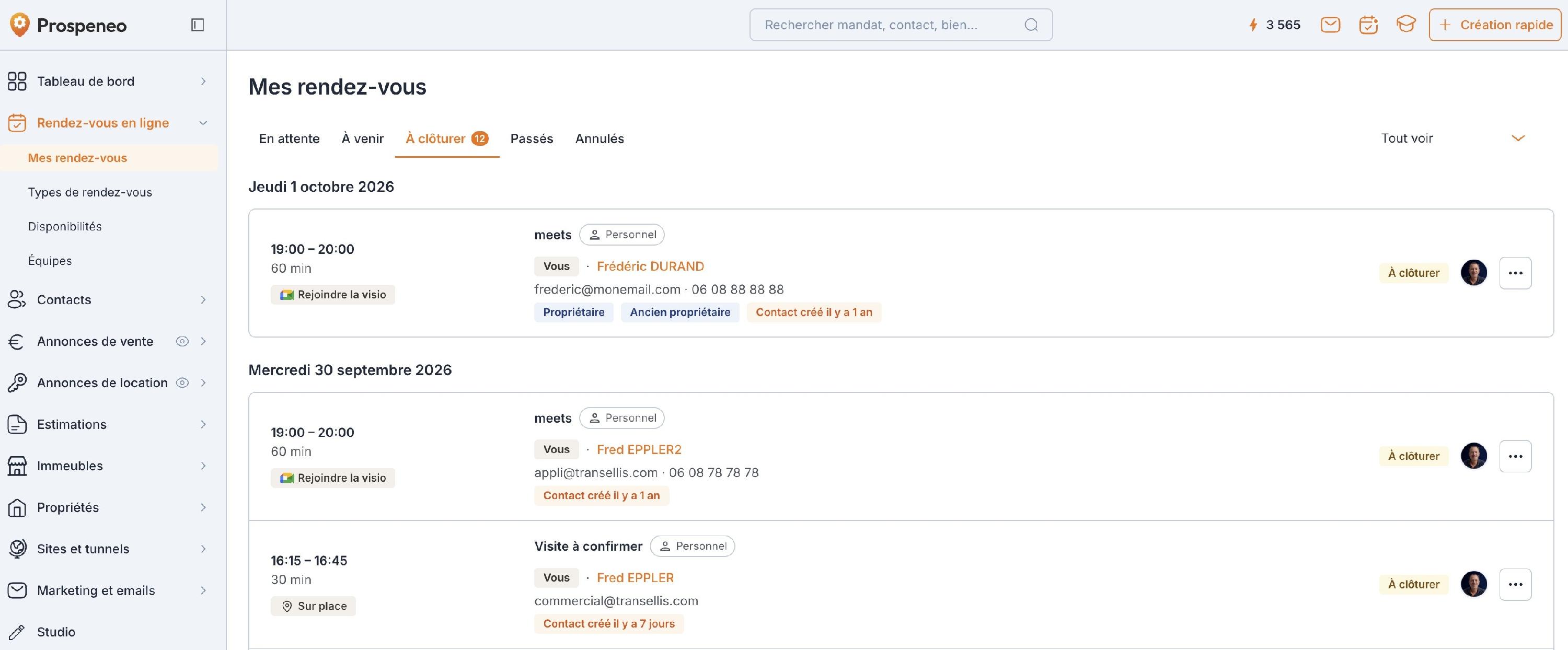
Task: Open the calendar check icon in header
Action: pyautogui.click(x=1368, y=25)
